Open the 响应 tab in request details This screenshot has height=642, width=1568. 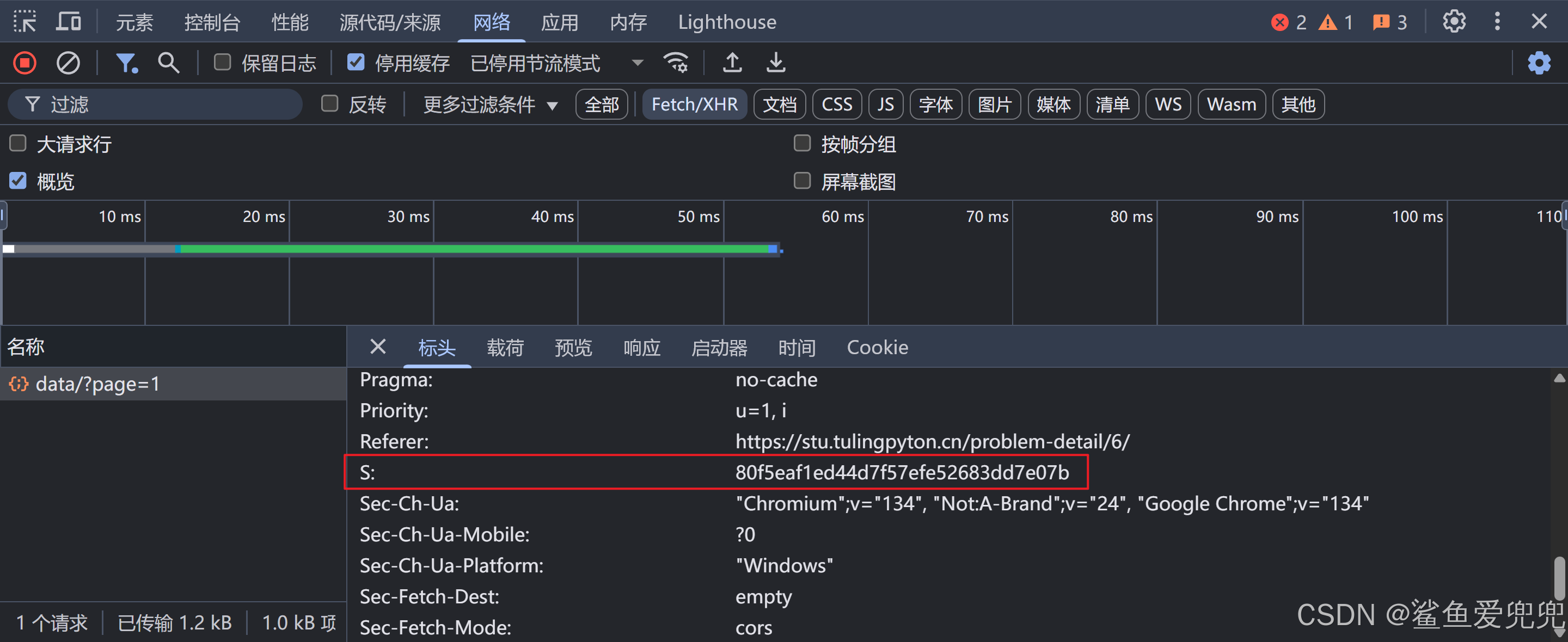pos(641,348)
